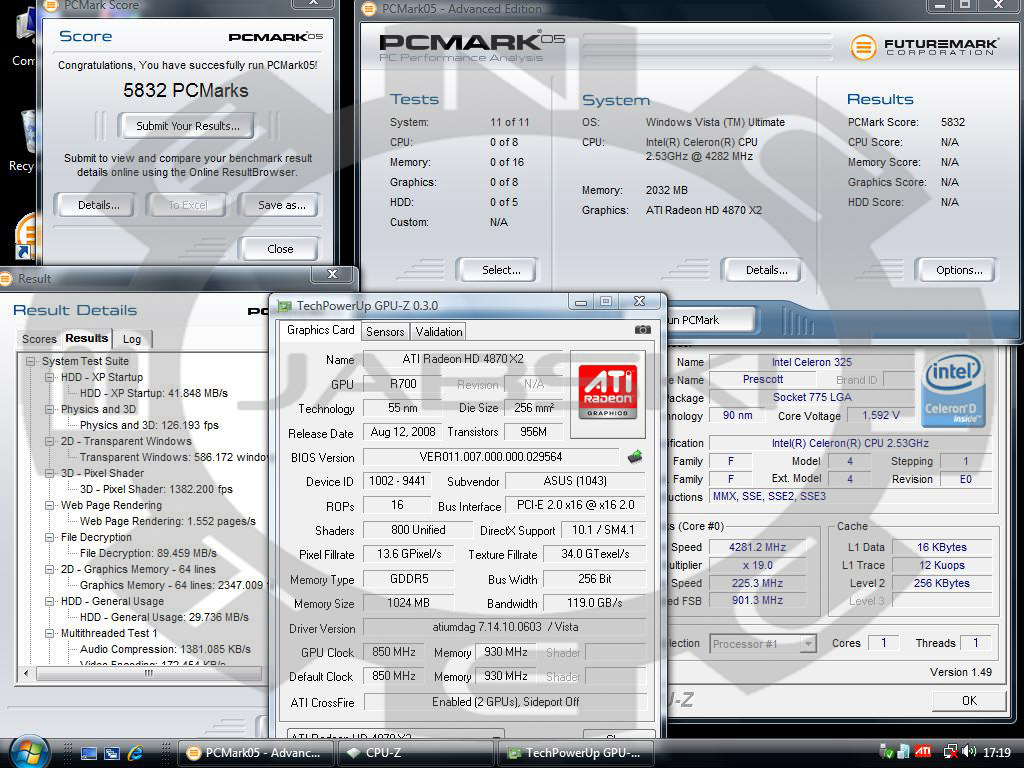1024x768 pixels.
Task: Click the Core Speed value 4281.2 MHz
Action: click(x=758, y=547)
